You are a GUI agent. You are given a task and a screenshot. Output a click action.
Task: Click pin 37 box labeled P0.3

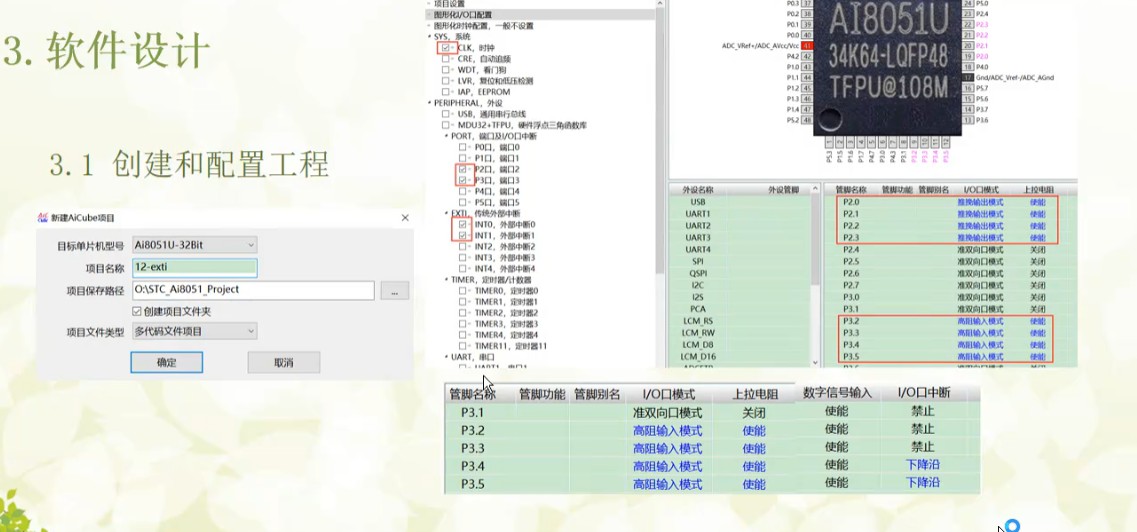click(808, 3)
